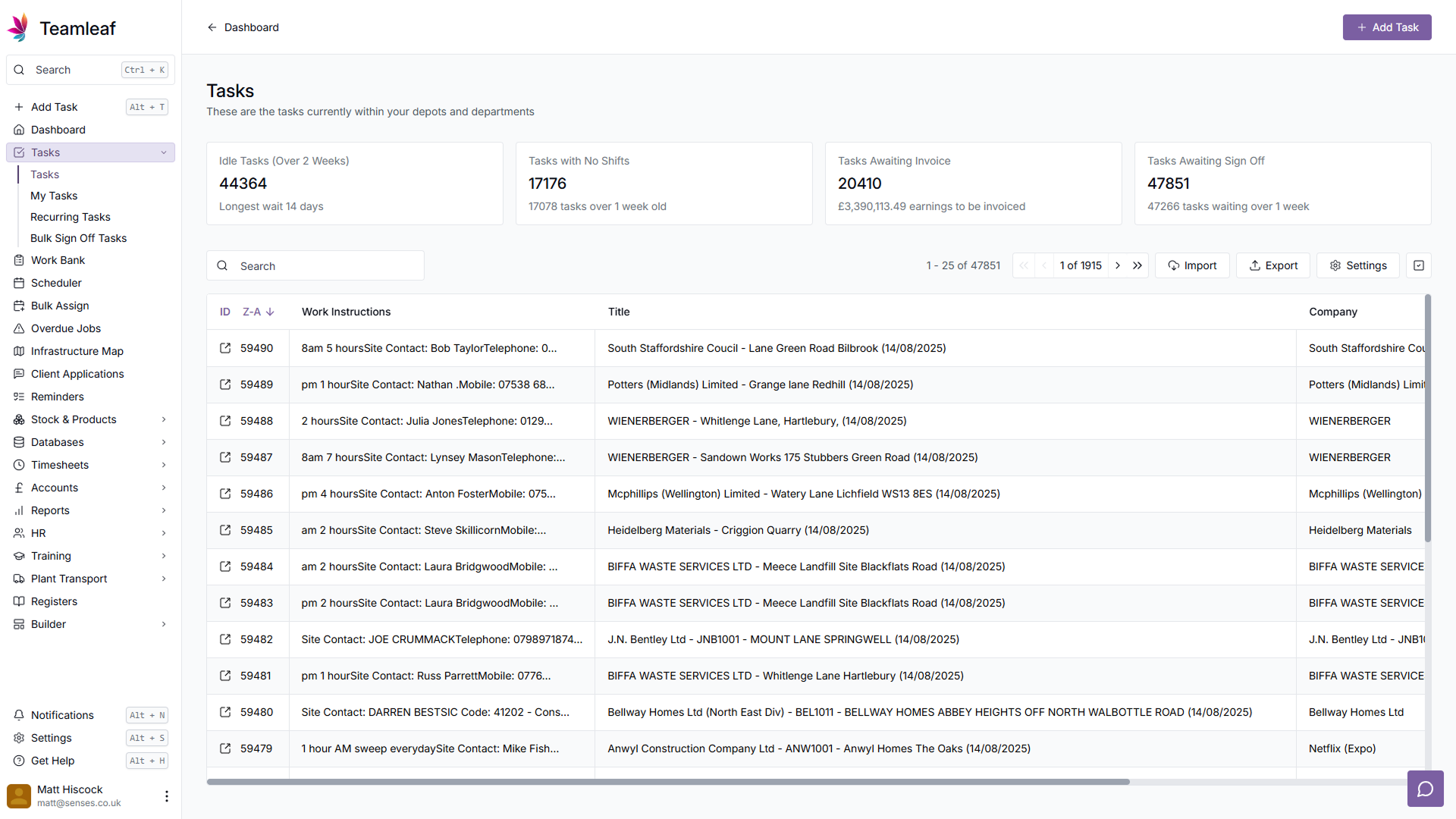Click the Import button
Screen dimensions: 1456x819
[1192, 265]
